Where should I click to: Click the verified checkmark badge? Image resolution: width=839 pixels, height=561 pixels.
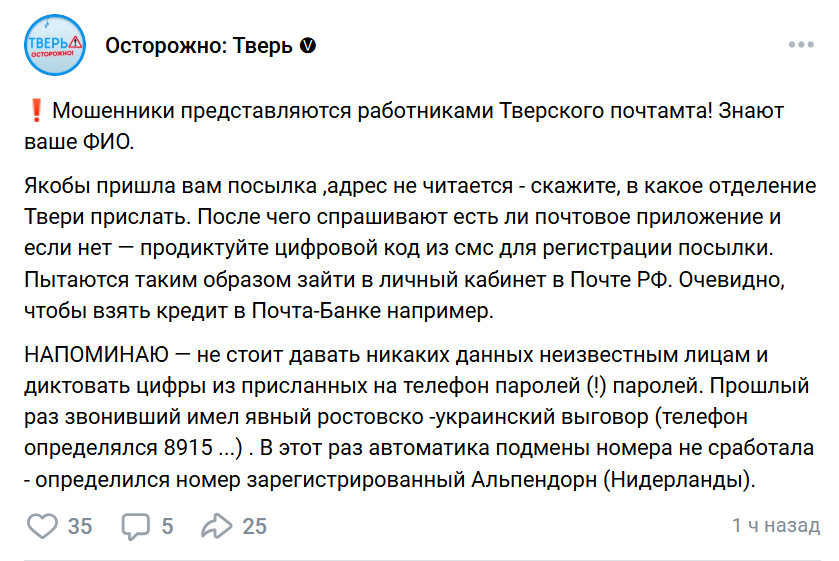pos(309,46)
